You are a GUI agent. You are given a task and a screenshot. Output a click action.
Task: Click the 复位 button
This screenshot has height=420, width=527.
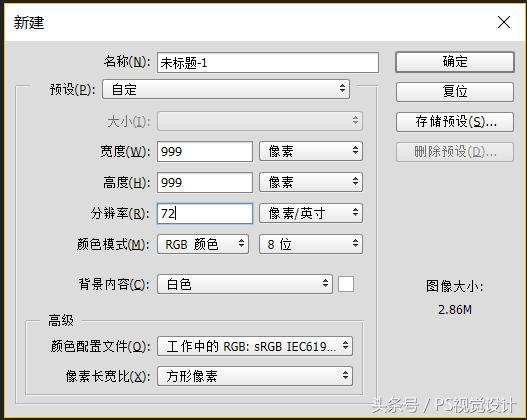pyautogui.click(x=455, y=91)
